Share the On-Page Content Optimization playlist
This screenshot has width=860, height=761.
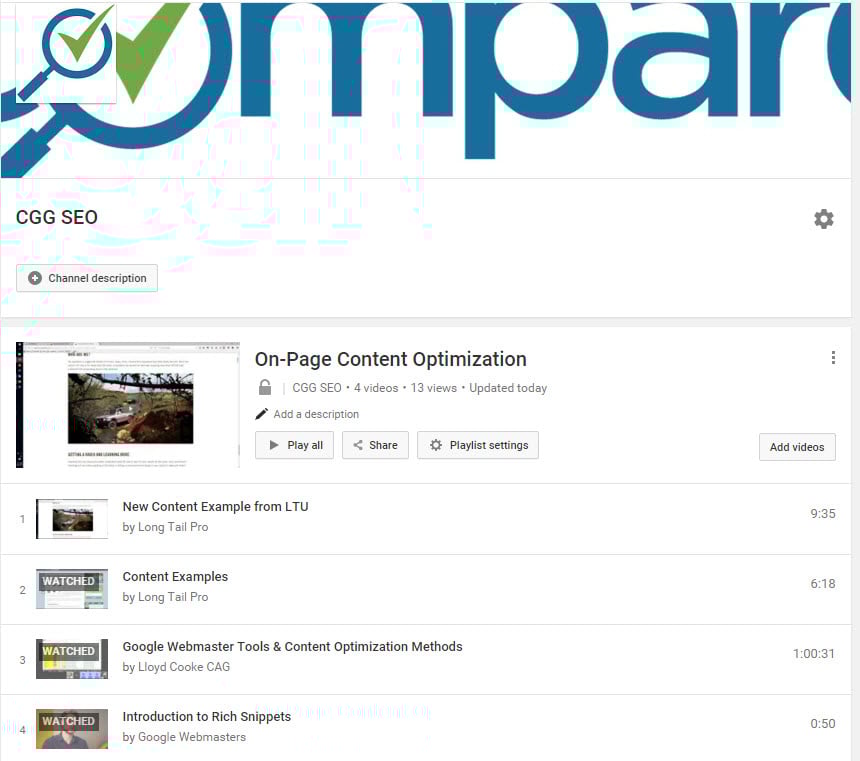[375, 445]
